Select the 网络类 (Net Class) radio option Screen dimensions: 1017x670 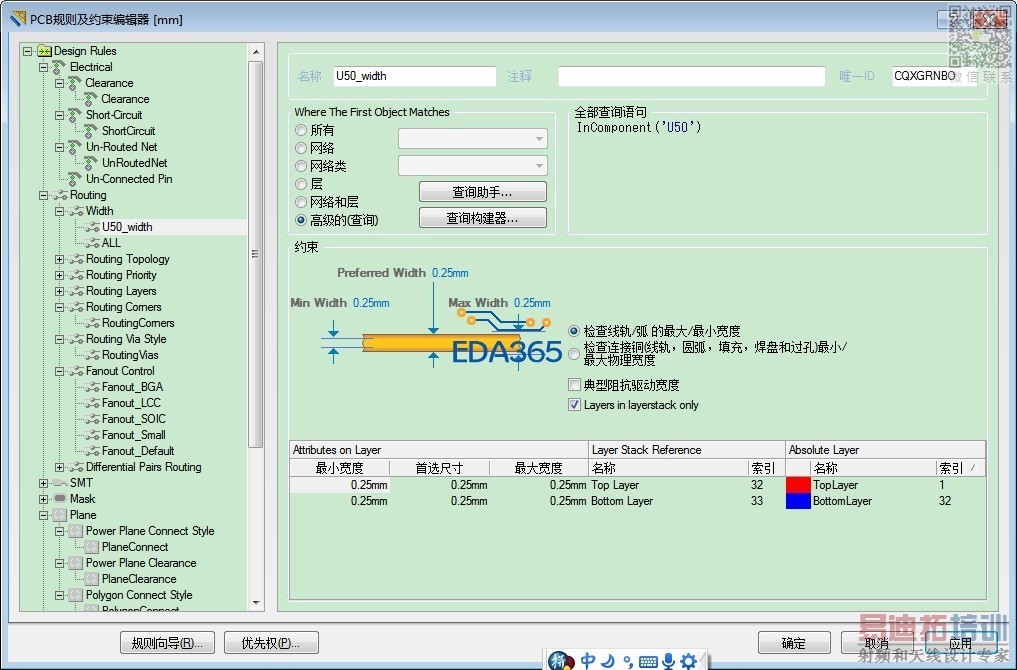point(301,166)
